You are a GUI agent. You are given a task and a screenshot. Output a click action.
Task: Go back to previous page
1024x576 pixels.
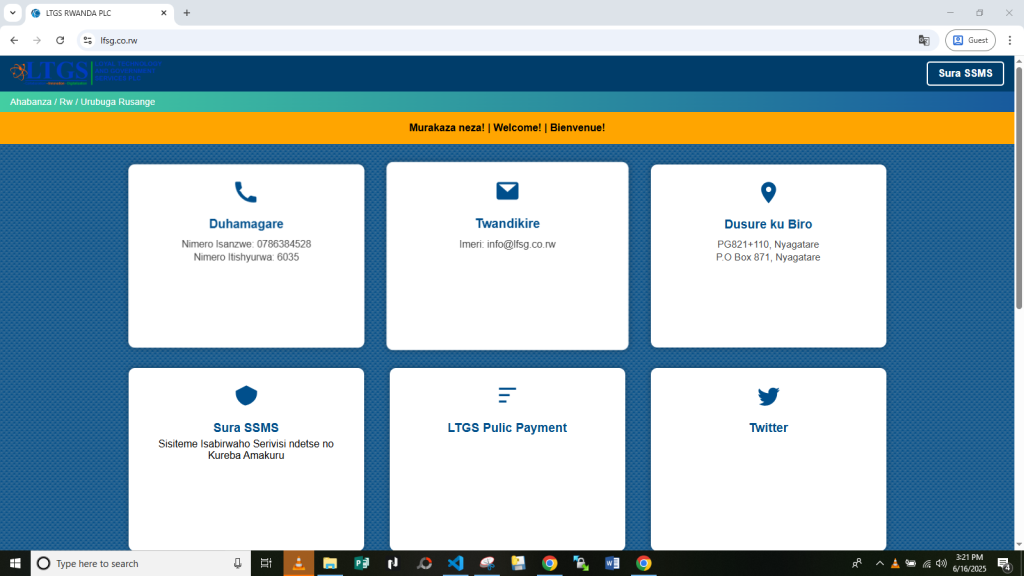14,40
